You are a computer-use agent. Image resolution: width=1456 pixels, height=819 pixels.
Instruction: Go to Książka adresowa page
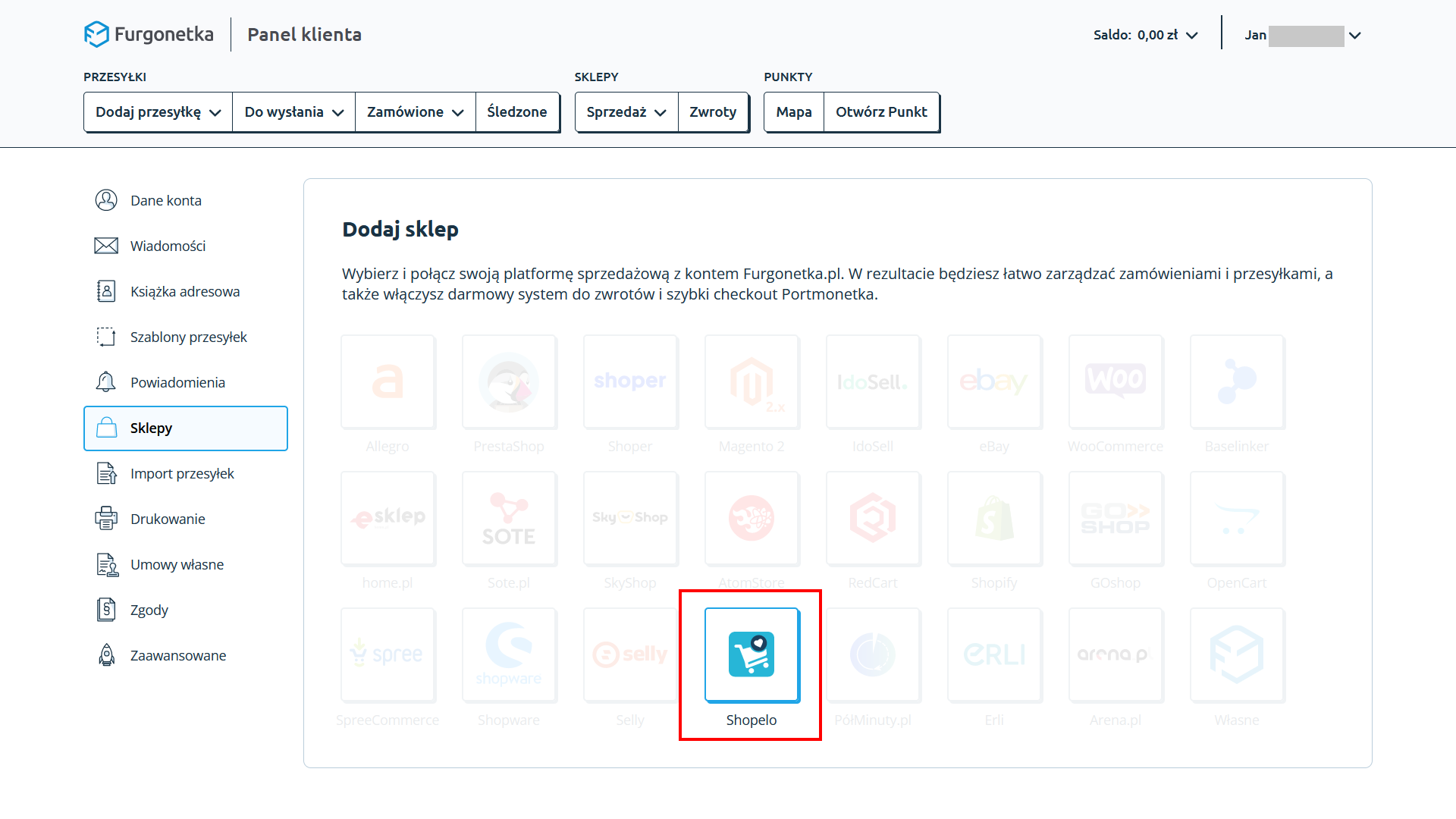click(185, 291)
